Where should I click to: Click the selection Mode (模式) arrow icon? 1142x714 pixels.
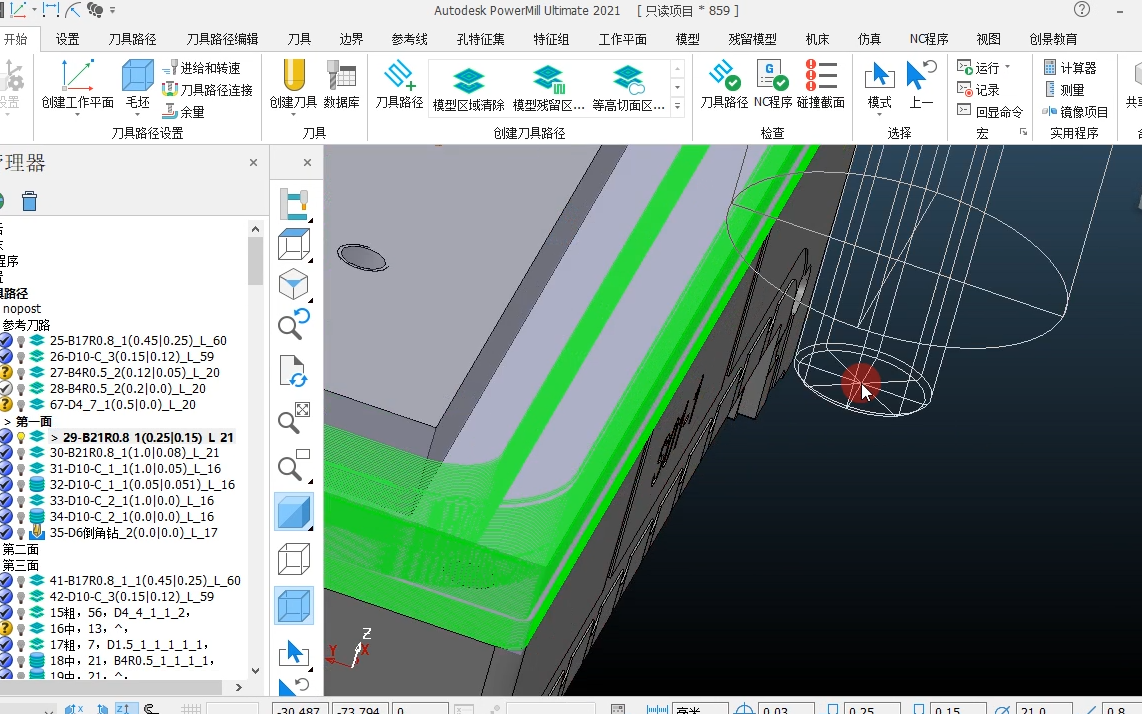coord(879,75)
